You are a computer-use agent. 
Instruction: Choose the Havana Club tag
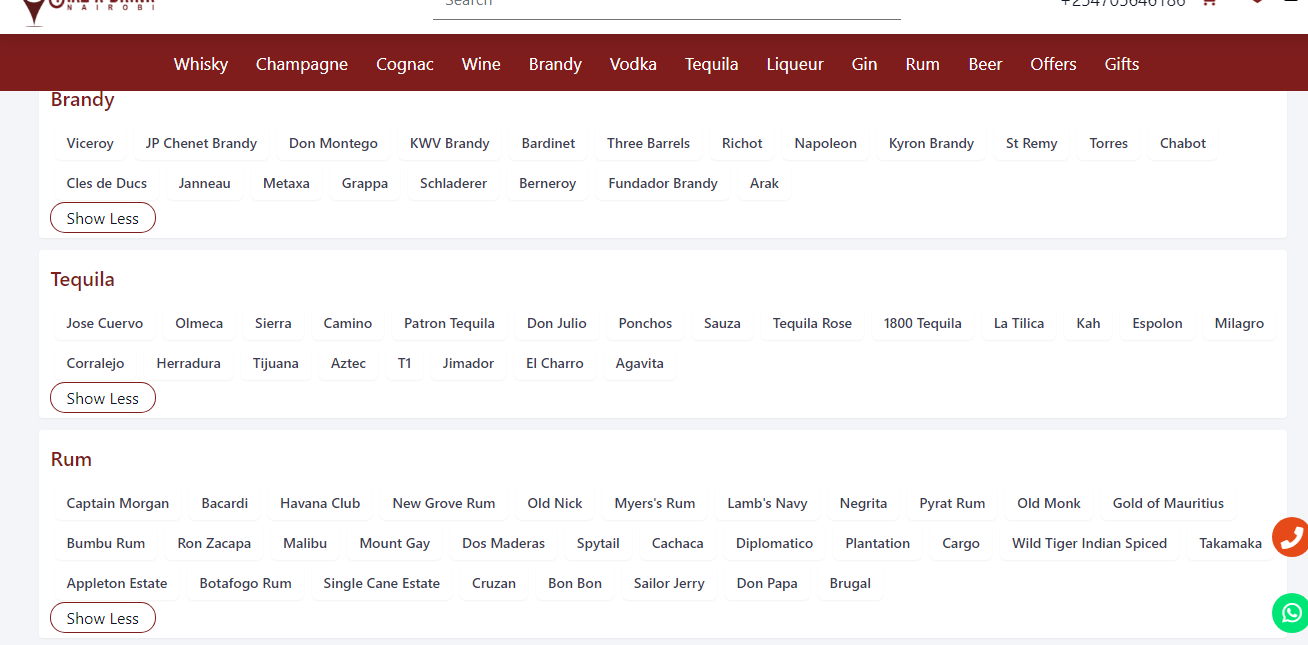click(320, 503)
